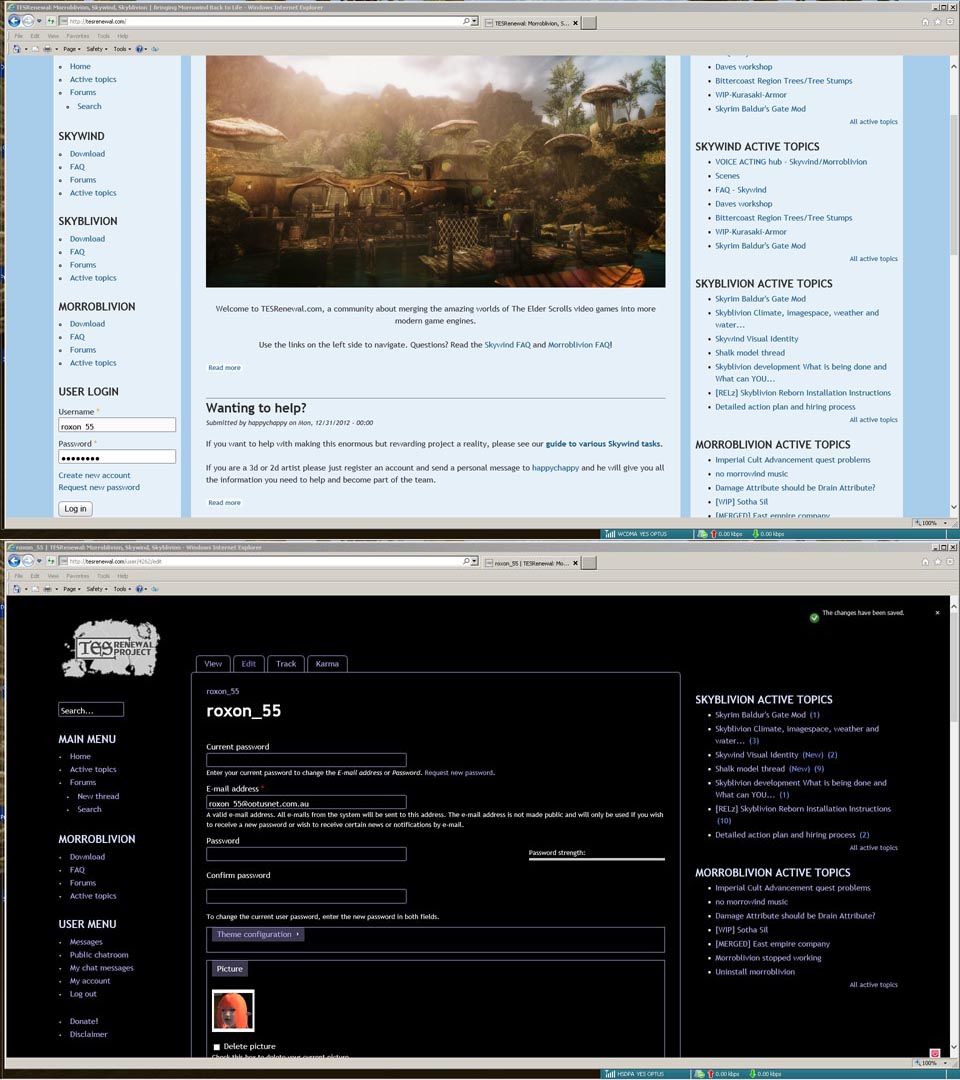Open 'VOICE ACTING hub - Skywind/Morroblivion' topic
Screen dimensions: 960x1080
pyautogui.click(x=791, y=162)
